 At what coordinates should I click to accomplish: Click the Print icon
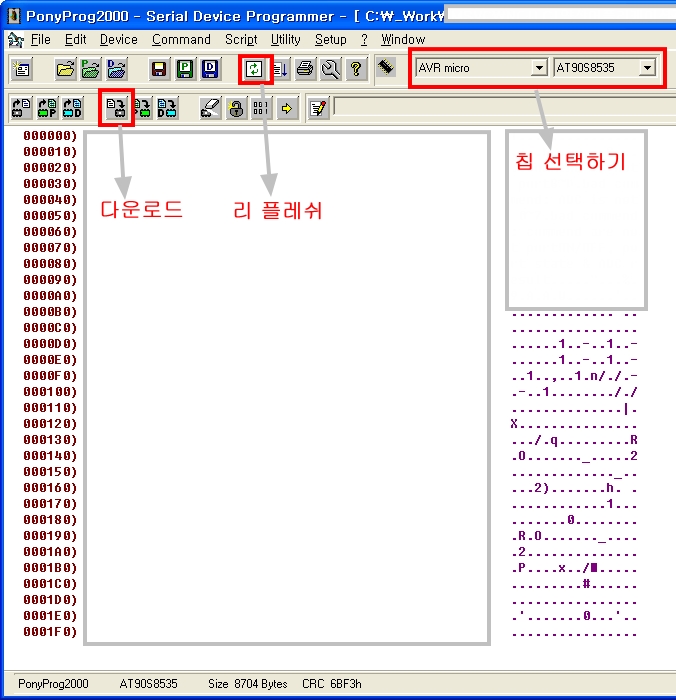pos(305,69)
